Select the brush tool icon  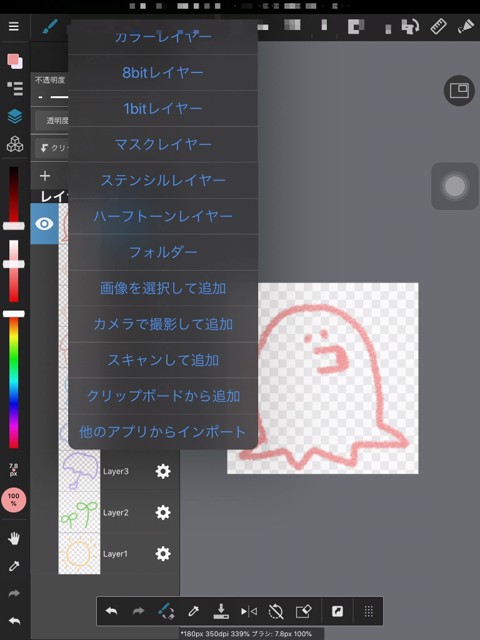tap(50, 27)
